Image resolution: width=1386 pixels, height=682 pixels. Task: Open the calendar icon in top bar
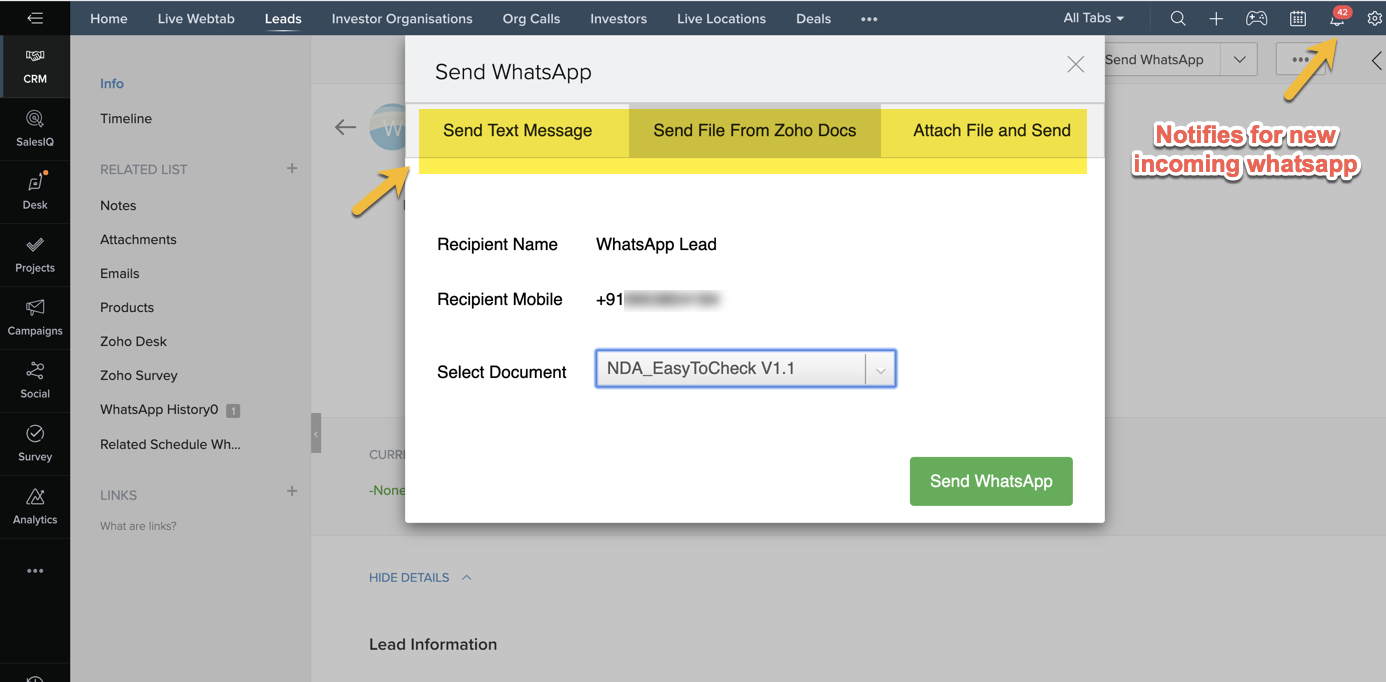[x=1297, y=19]
